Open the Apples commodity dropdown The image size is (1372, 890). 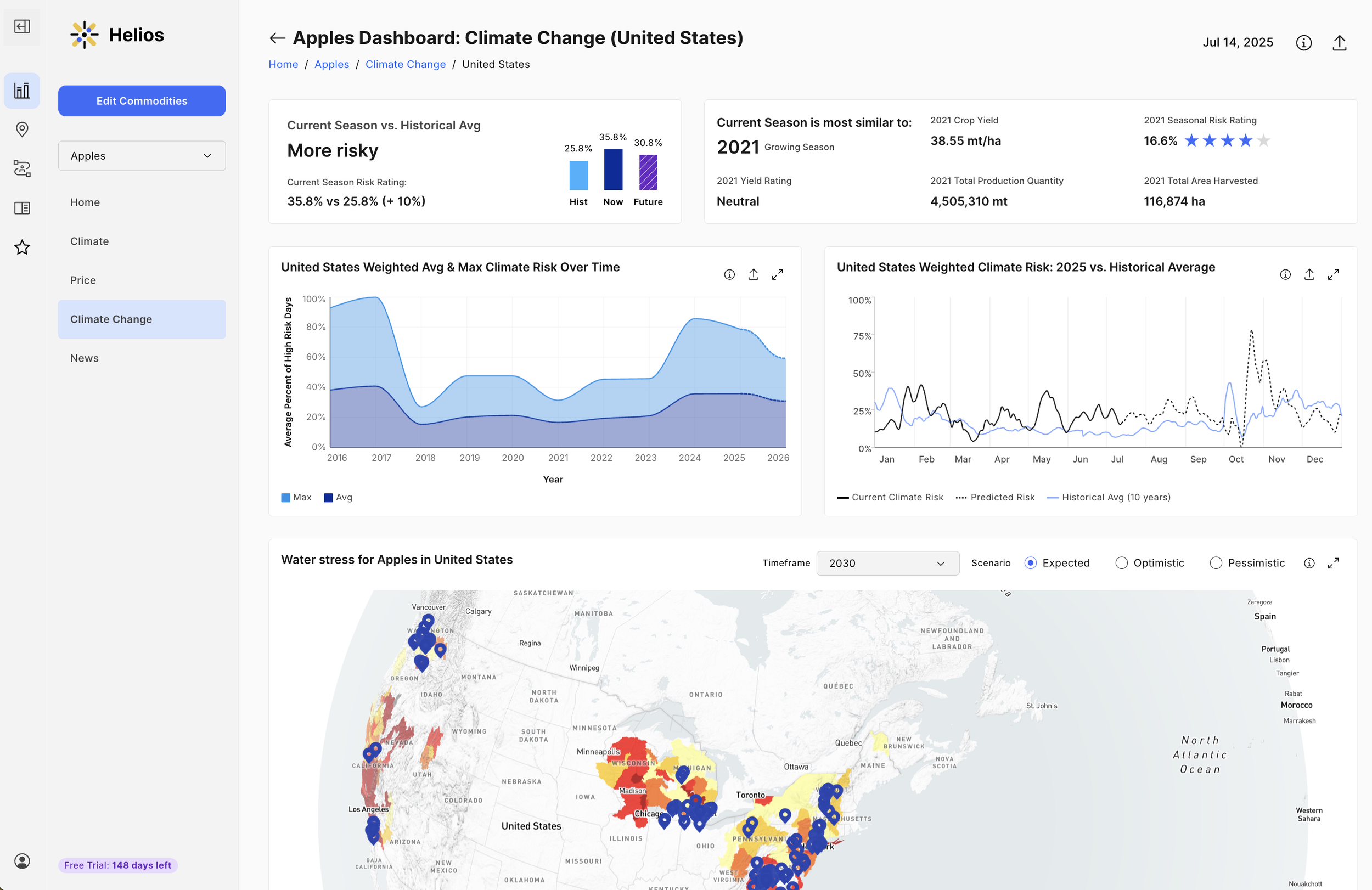pos(142,156)
